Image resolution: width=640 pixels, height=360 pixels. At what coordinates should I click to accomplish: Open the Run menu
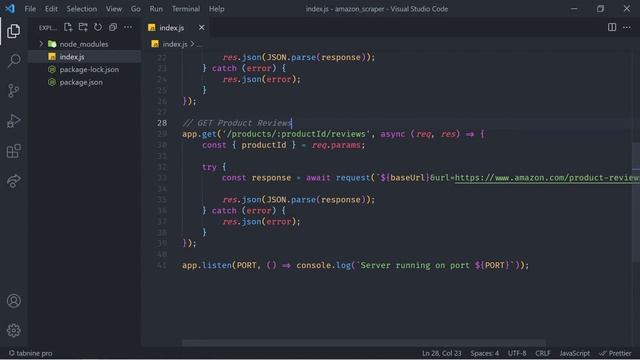click(x=156, y=9)
